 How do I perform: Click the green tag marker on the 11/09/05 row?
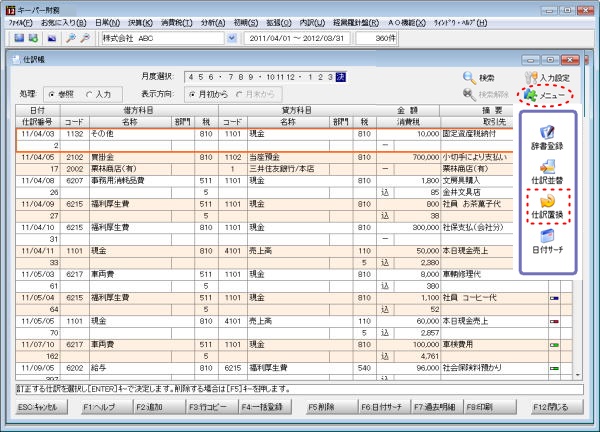pyautogui.click(x=554, y=368)
